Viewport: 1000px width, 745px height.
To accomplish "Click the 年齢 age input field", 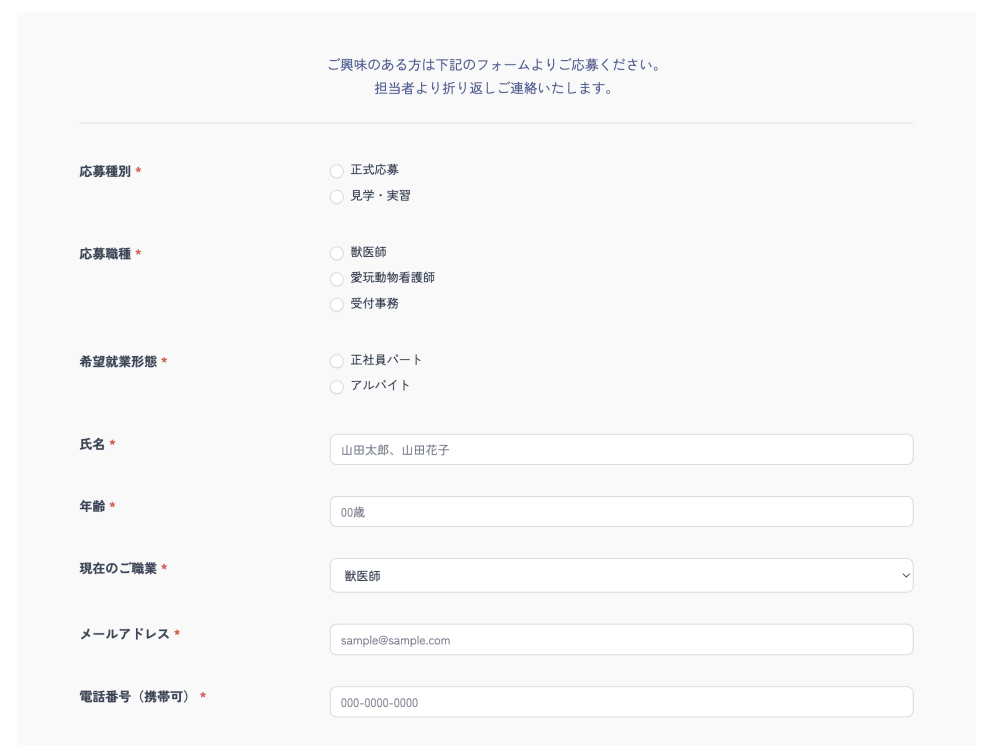I will 620,511.
